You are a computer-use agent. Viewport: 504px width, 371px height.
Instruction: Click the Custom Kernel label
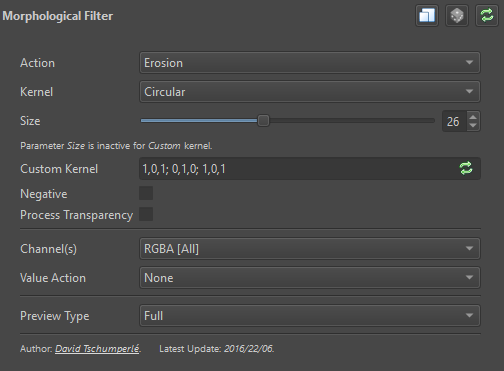pyautogui.click(x=59, y=169)
